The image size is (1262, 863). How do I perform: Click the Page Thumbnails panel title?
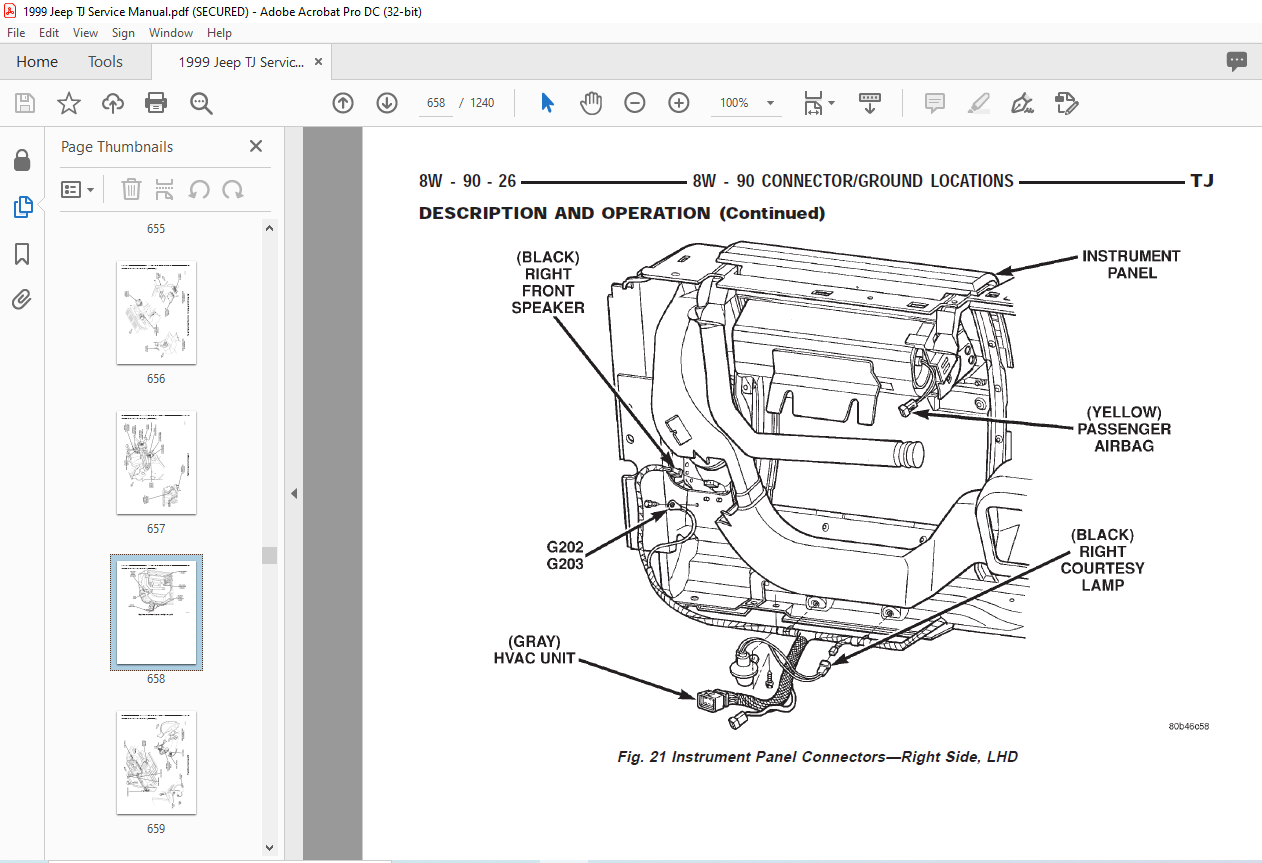(x=117, y=146)
